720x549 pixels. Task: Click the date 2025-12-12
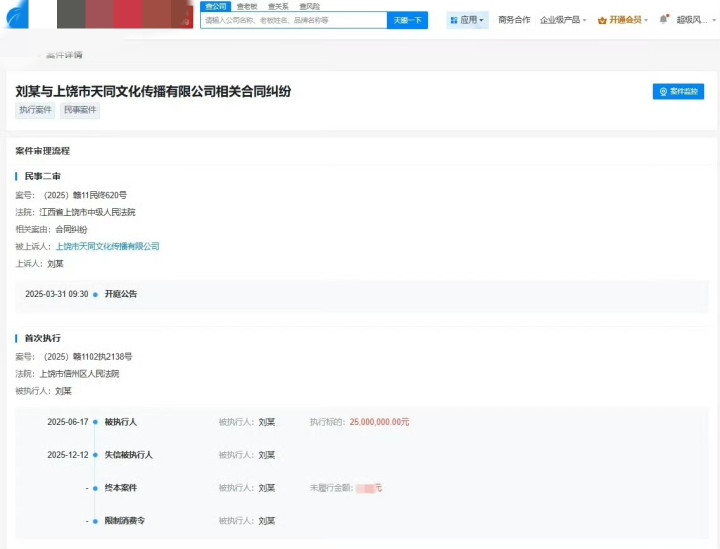coord(68,455)
